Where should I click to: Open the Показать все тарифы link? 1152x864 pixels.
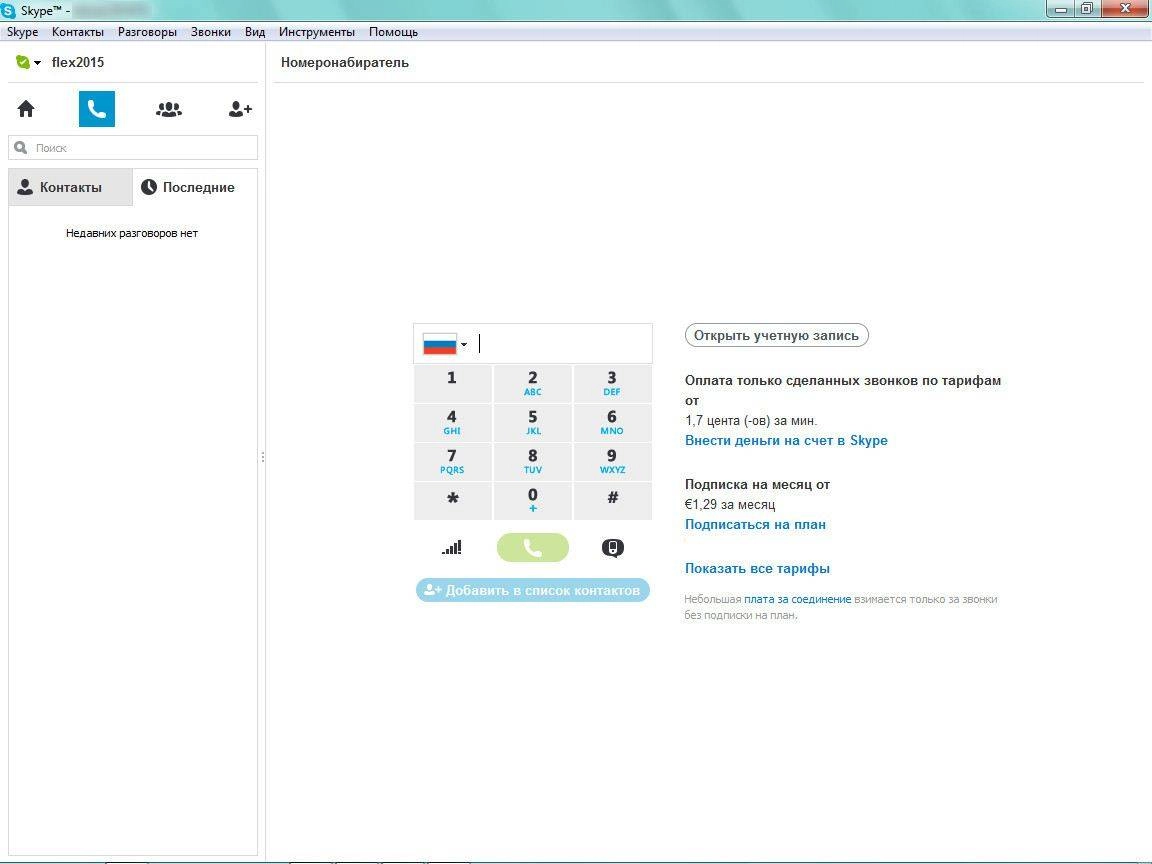click(757, 568)
